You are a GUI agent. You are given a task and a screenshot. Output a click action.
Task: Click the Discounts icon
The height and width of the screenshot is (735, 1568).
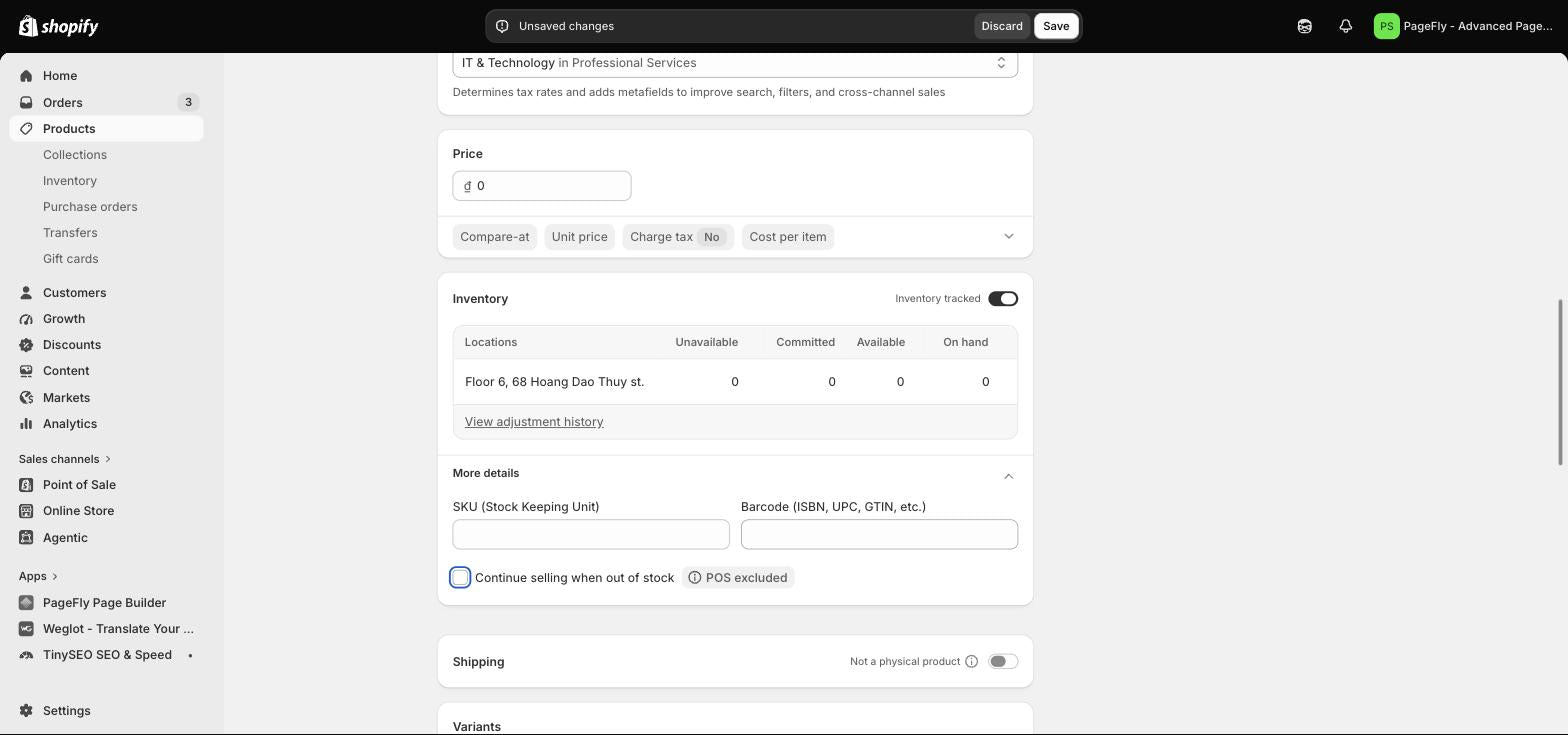pyautogui.click(x=26, y=345)
